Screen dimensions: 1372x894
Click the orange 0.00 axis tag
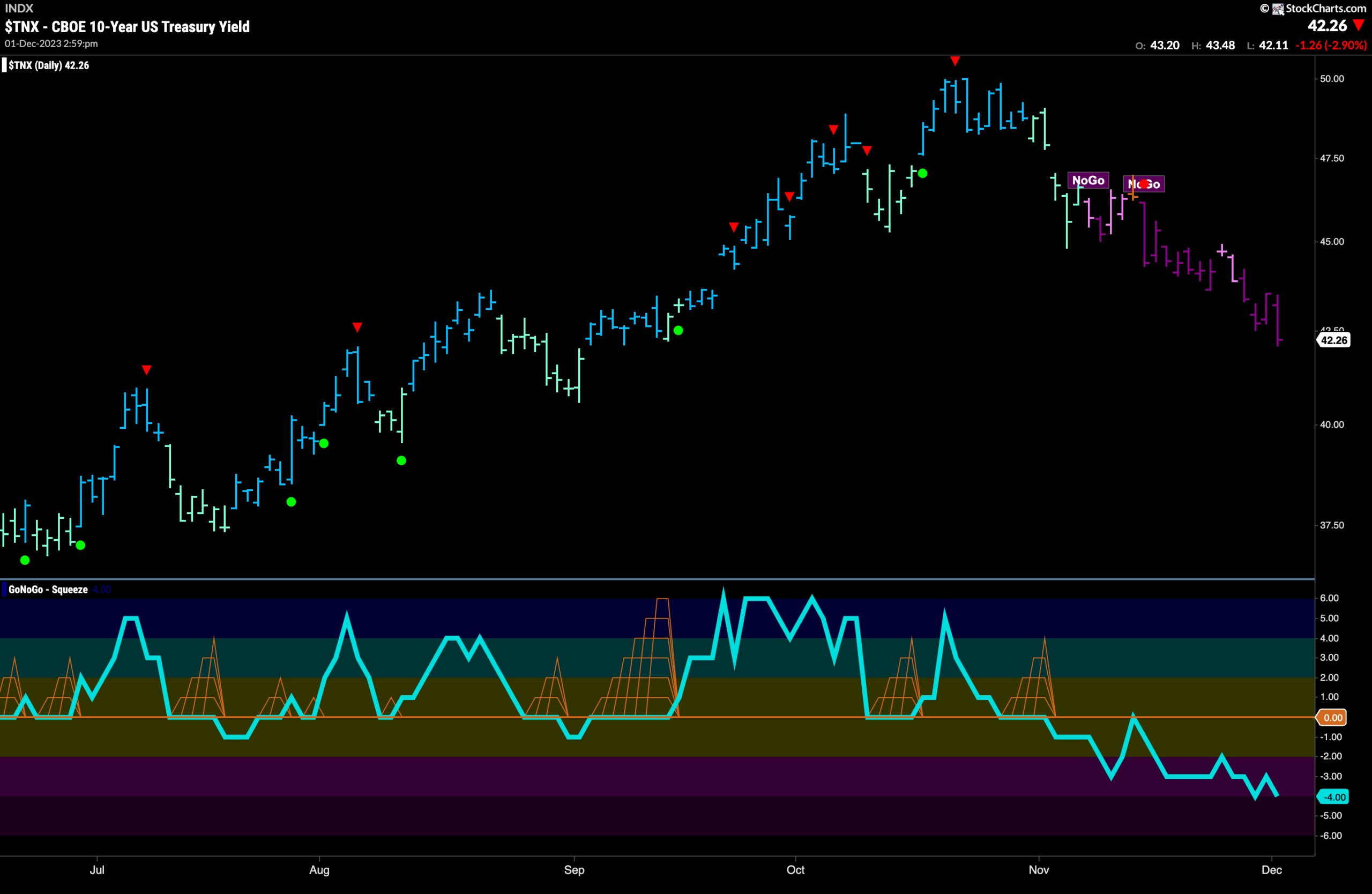[x=1332, y=718]
